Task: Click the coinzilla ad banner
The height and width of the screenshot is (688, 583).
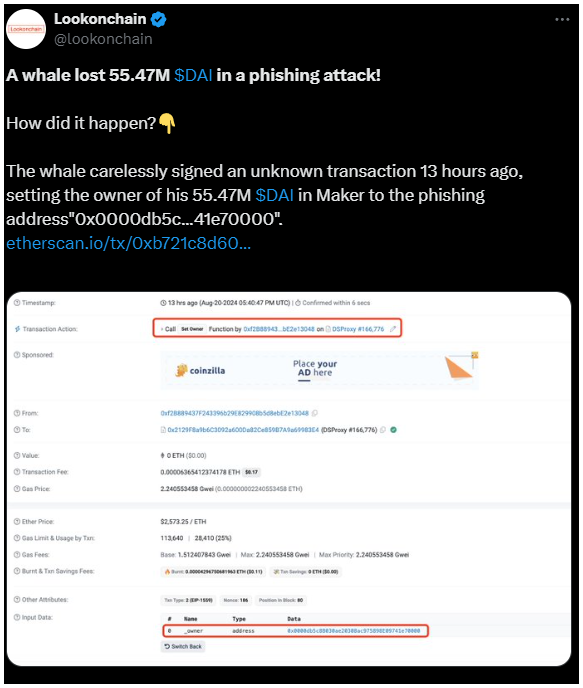Action: pyautogui.click(x=319, y=370)
